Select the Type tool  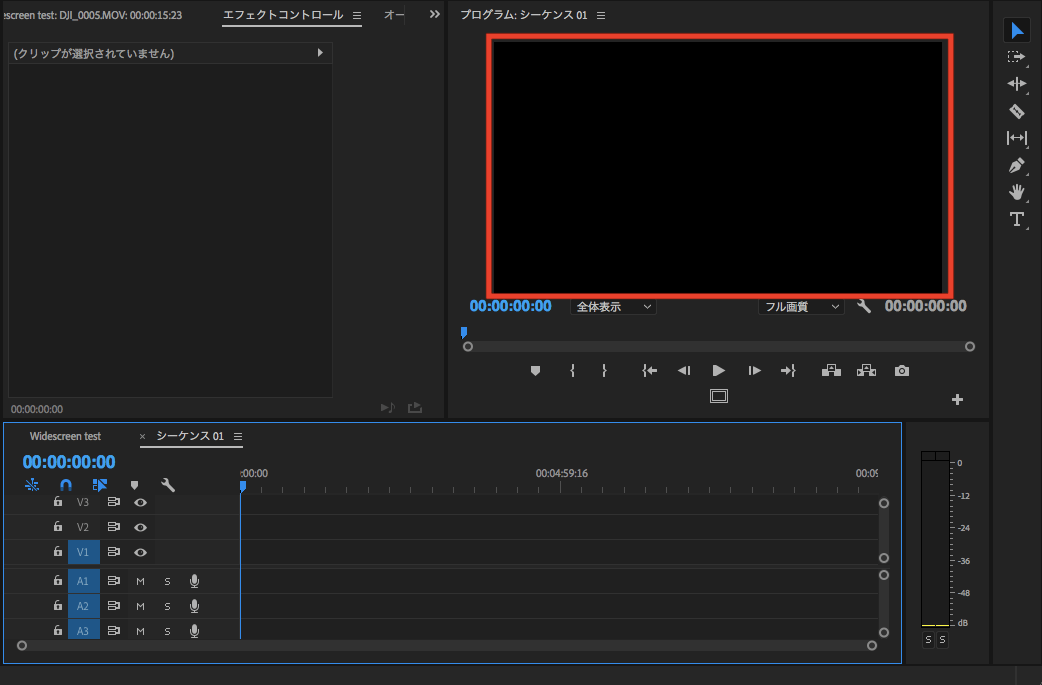tap(1016, 219)
